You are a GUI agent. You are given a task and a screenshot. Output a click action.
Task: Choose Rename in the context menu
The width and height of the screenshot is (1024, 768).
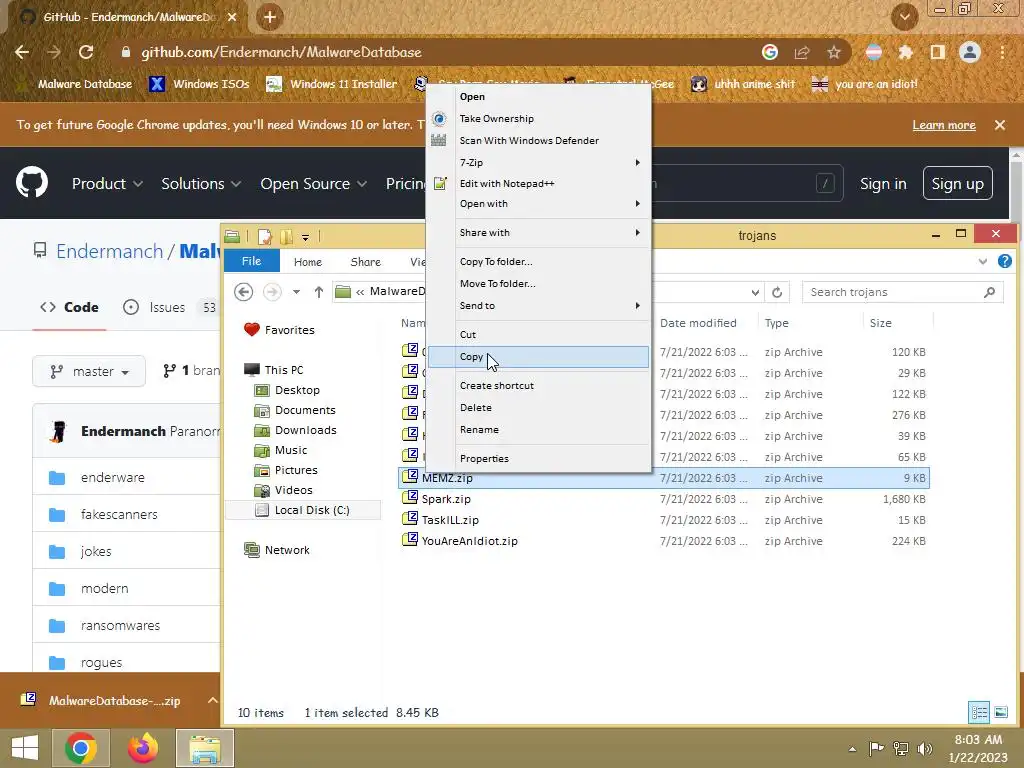point(538,430)
